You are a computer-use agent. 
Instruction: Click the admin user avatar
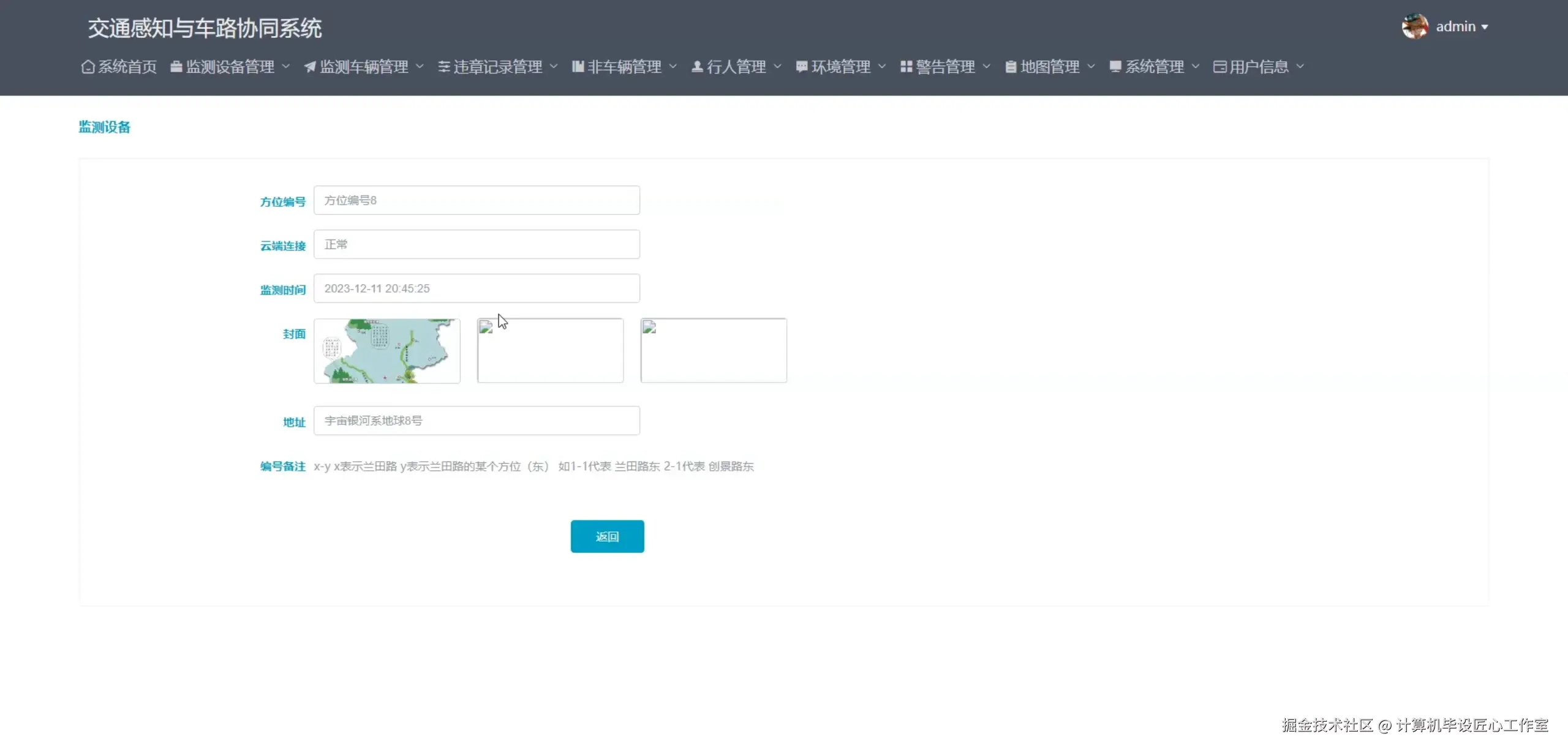pos(1414,26)
